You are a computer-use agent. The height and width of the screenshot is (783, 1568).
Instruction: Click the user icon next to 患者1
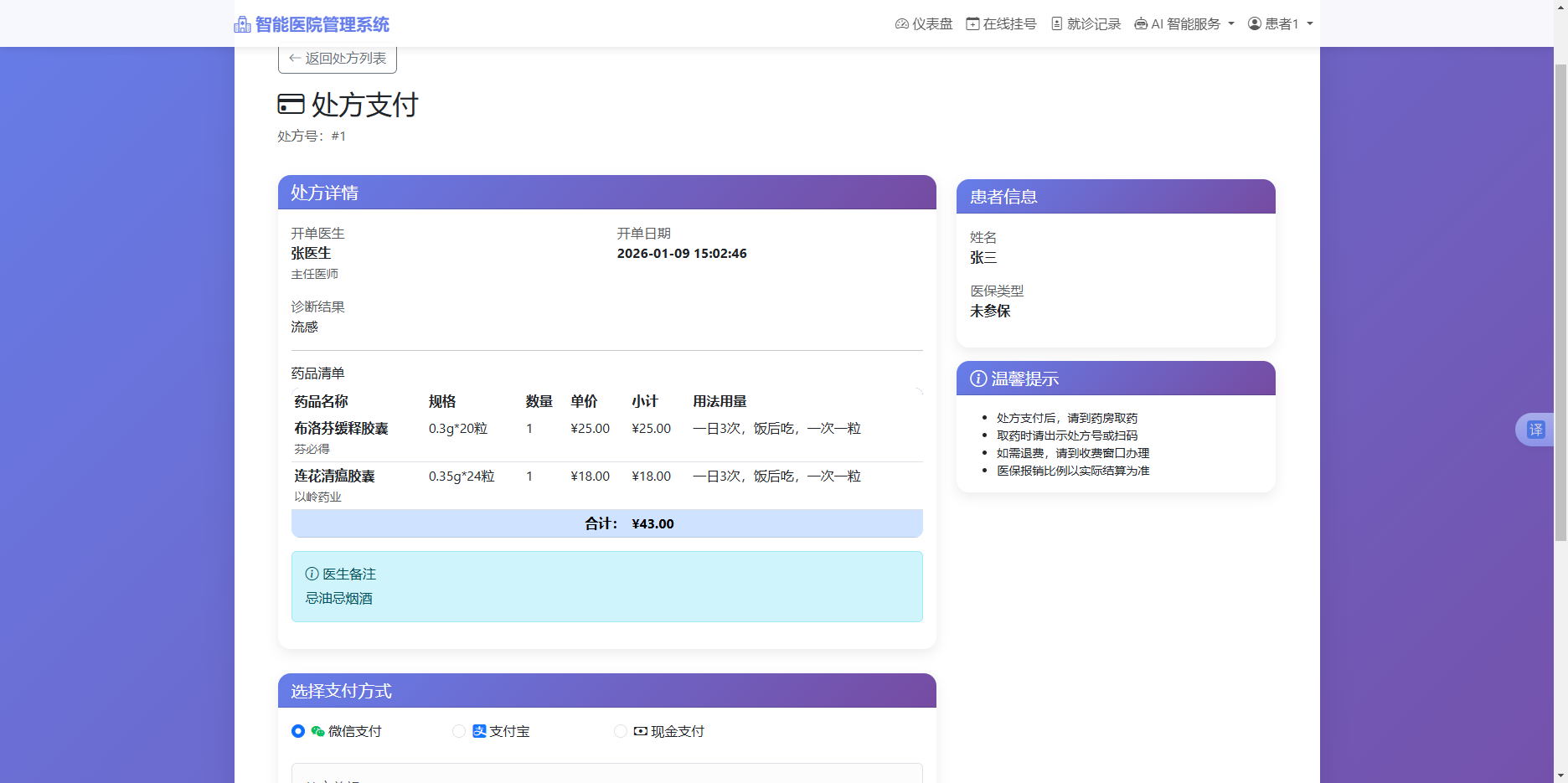(1253, 23)
